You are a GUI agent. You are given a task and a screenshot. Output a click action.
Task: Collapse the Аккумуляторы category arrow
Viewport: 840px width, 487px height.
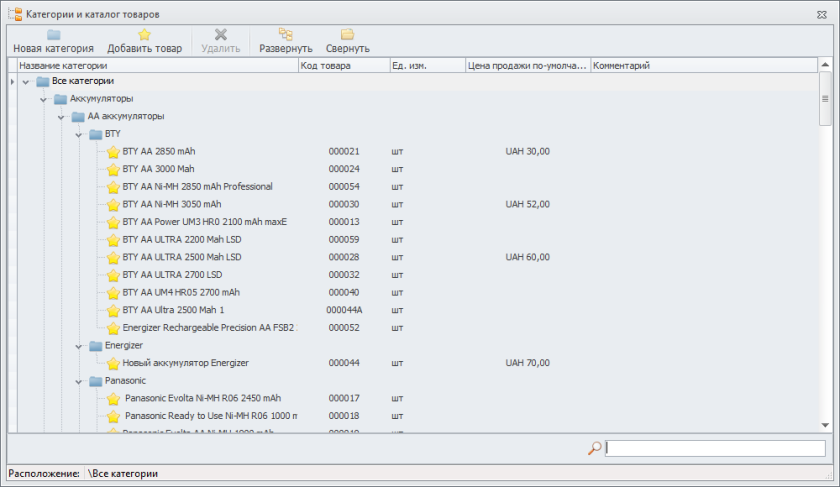[44, 99]
